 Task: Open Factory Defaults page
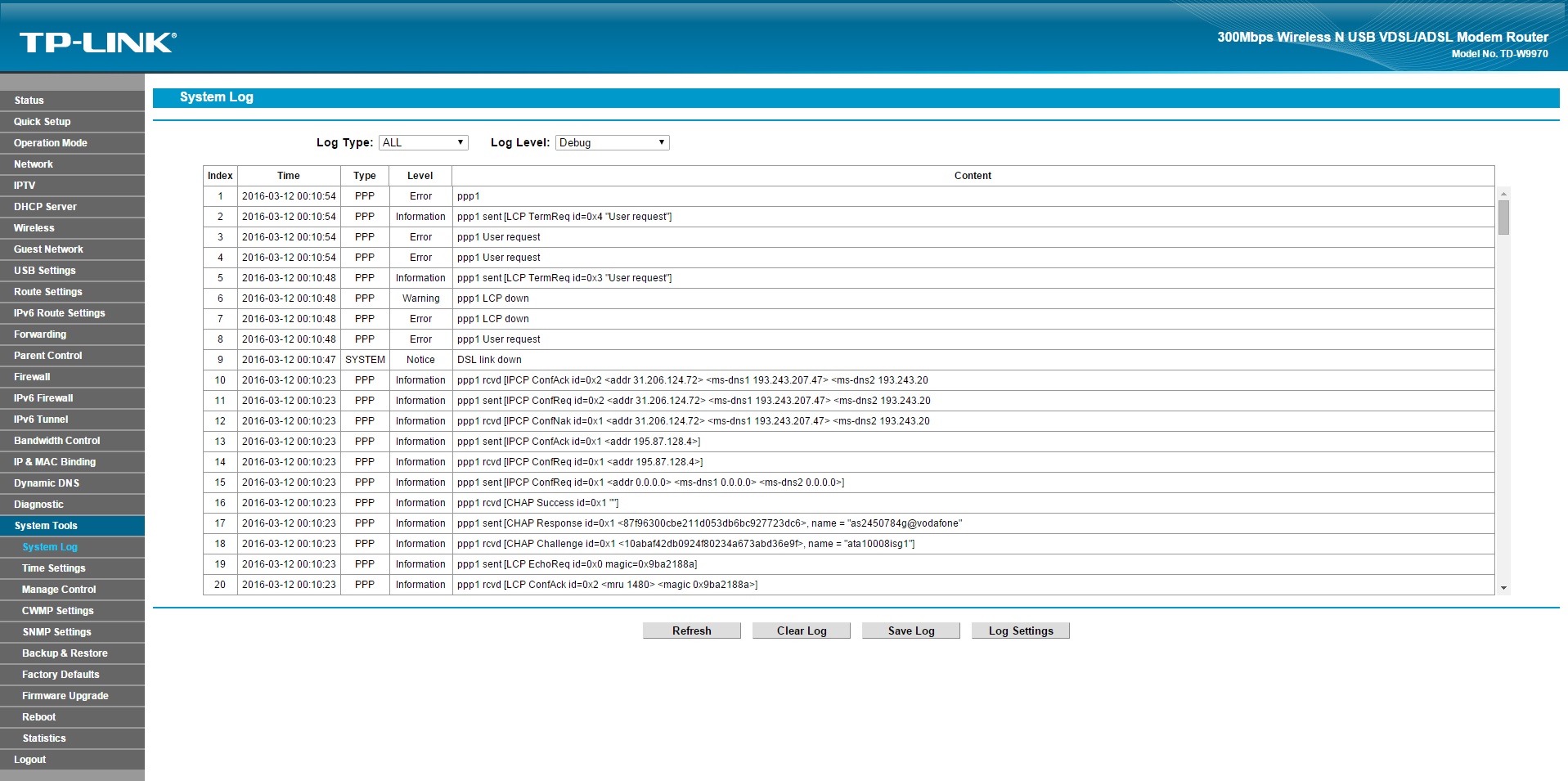[x=72, y=675]
